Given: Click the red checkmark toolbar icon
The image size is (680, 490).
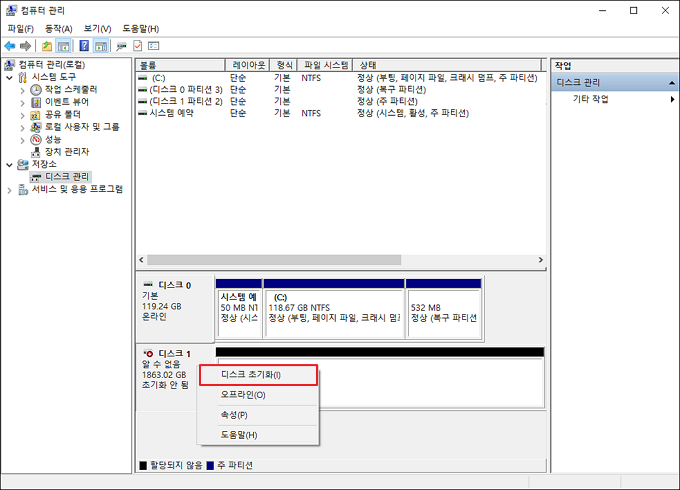Looking at the screenshot, I should 137,46.
